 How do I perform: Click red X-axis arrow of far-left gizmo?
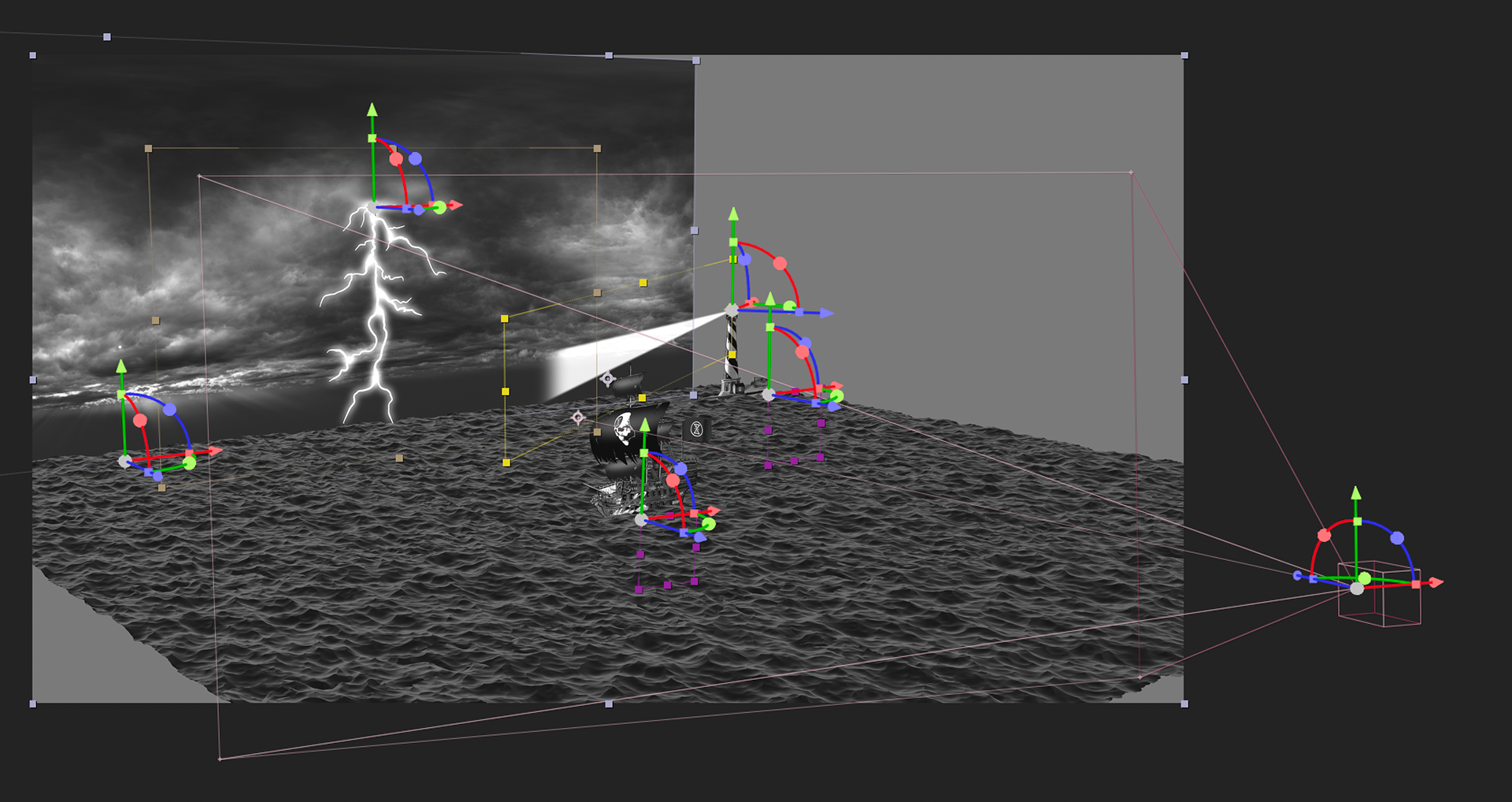(216, 451)
